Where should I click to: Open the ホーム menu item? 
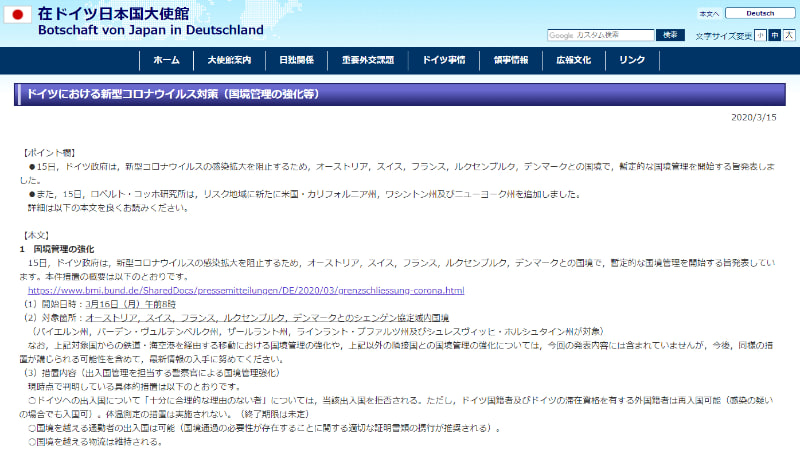tap(166, 60)
